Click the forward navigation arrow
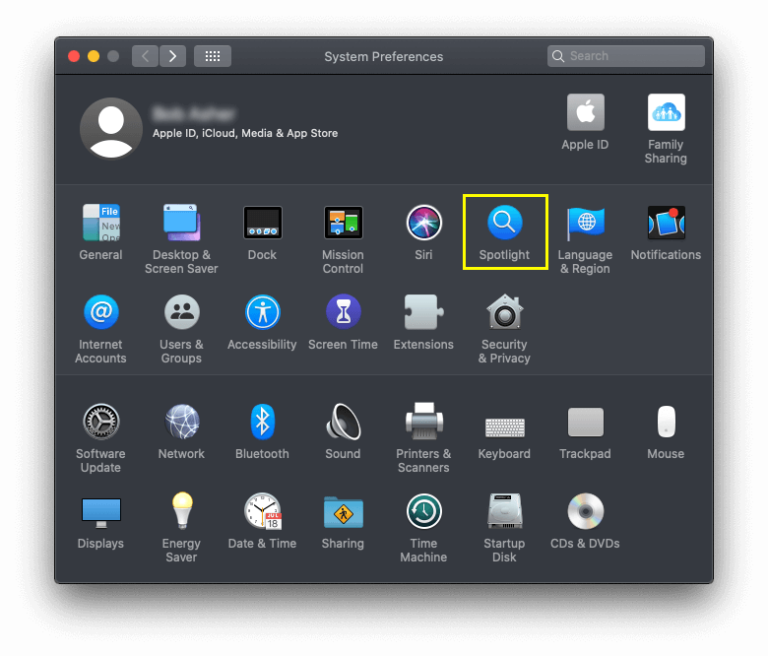 click(x=173, y=56)
